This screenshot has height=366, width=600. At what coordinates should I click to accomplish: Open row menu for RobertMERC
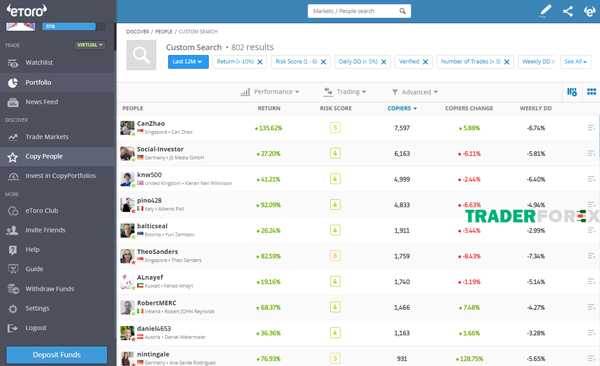coord(591,307)
